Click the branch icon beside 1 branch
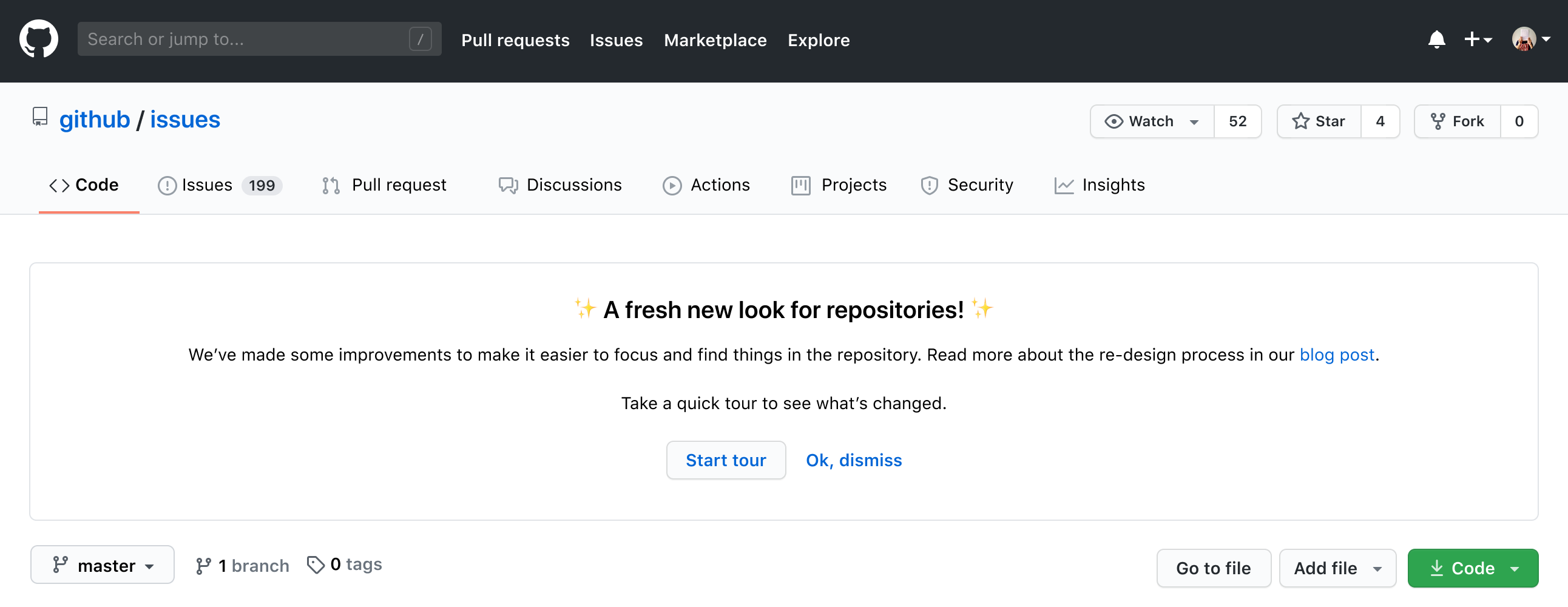1568x607 pixels. pyautogui.click(x=203, y=566)
